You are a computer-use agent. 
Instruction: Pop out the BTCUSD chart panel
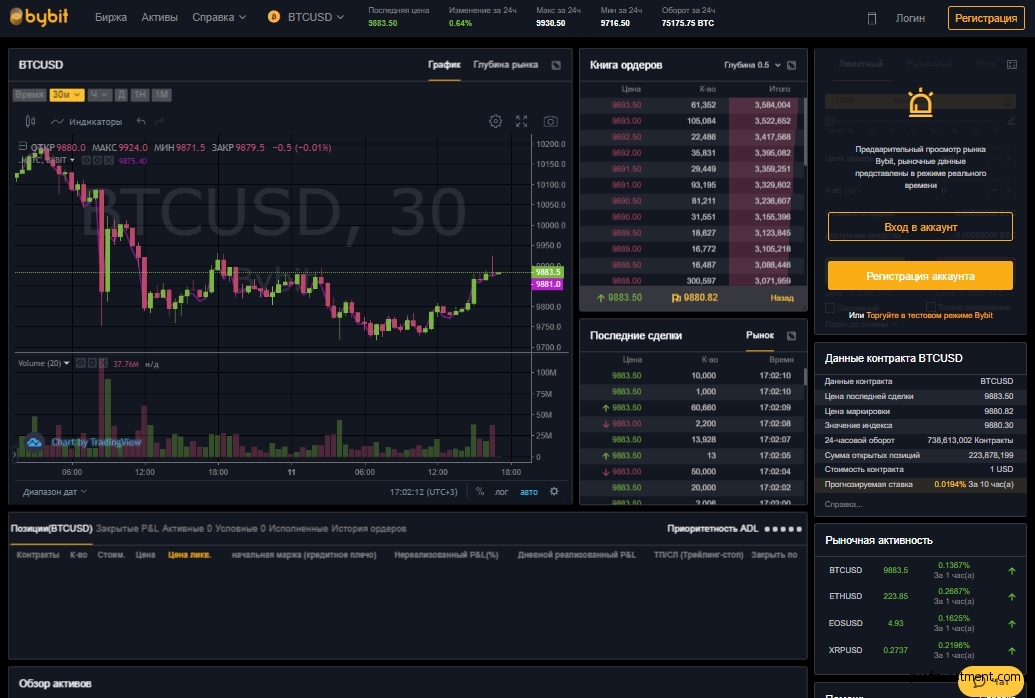[556, 65]
